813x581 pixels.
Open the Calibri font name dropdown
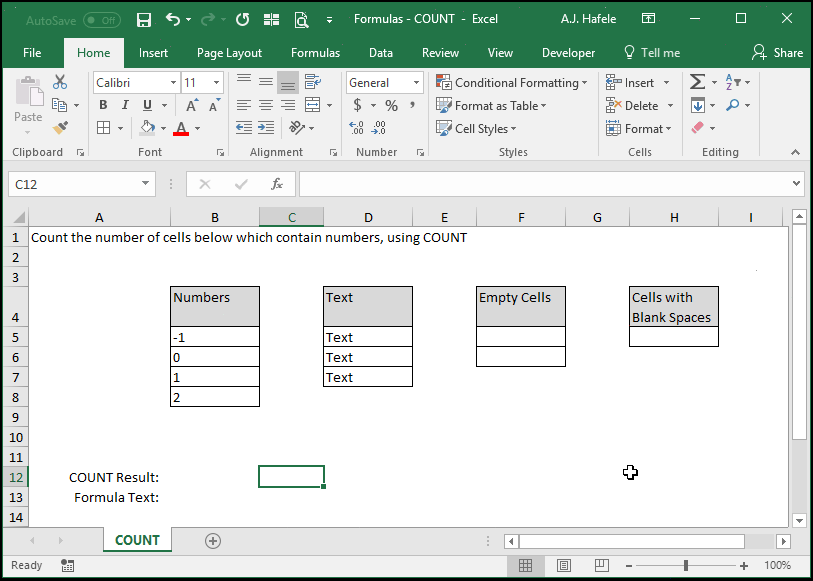(173, 83)
